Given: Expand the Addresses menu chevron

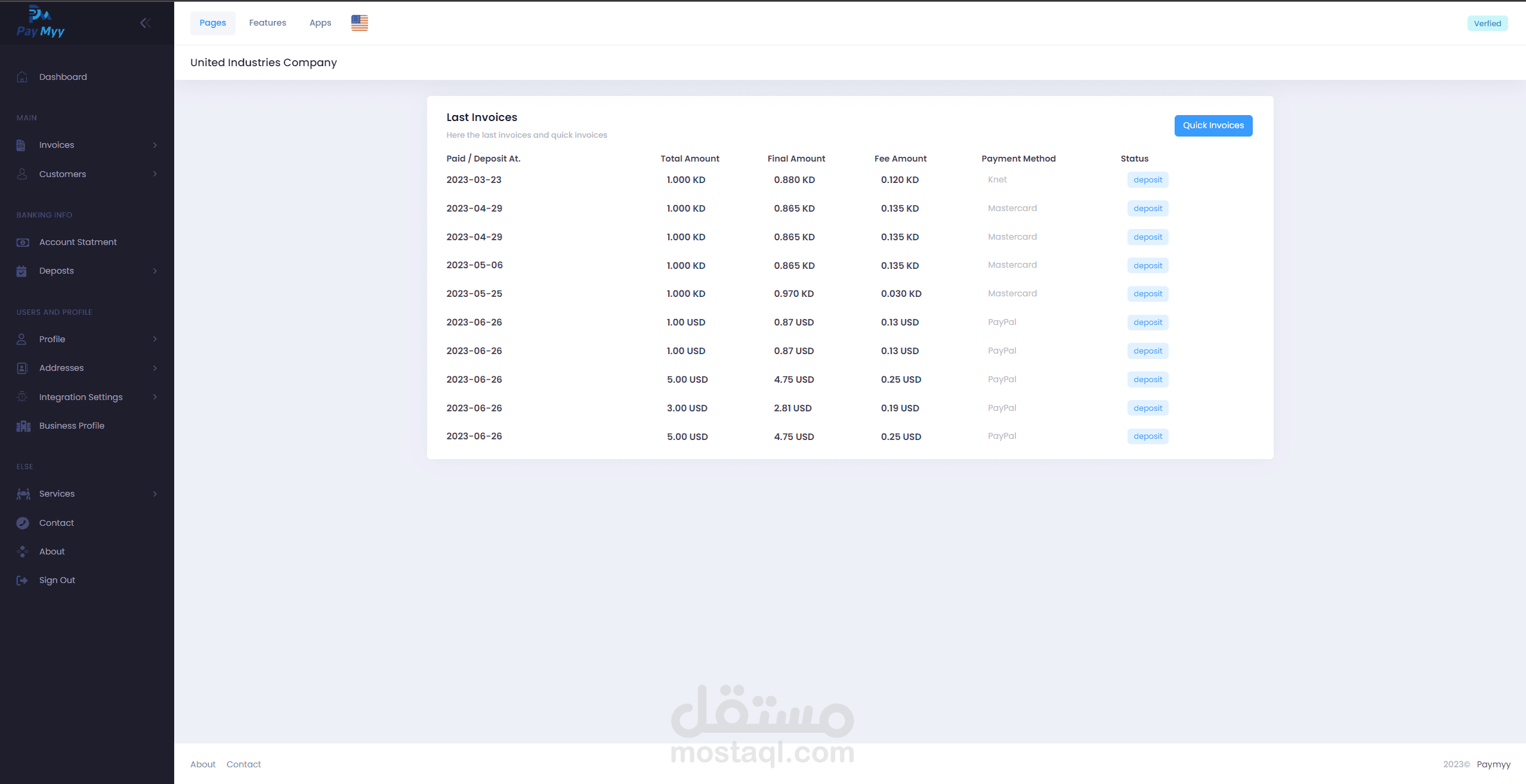Looking at the screenshot, I should pos(155,368).
